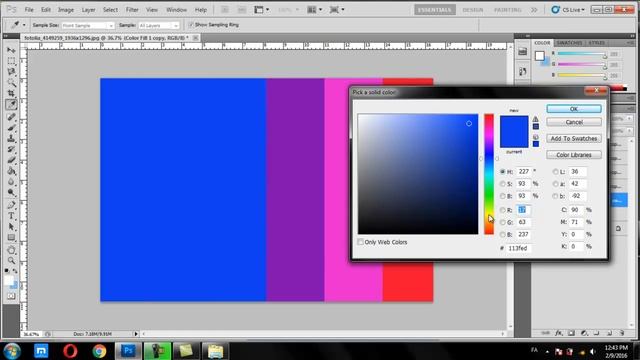
Task: Select the Eraser tool
Action: tap(11, 160)
